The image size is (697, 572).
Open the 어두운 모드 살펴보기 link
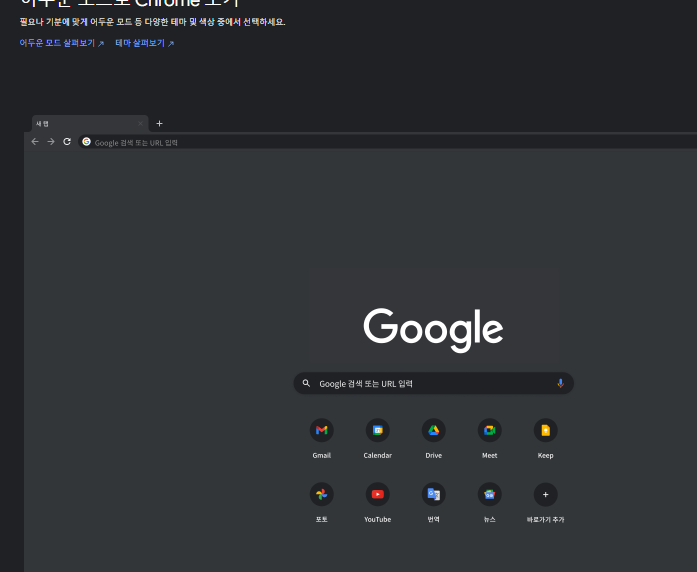click(61, 43)
